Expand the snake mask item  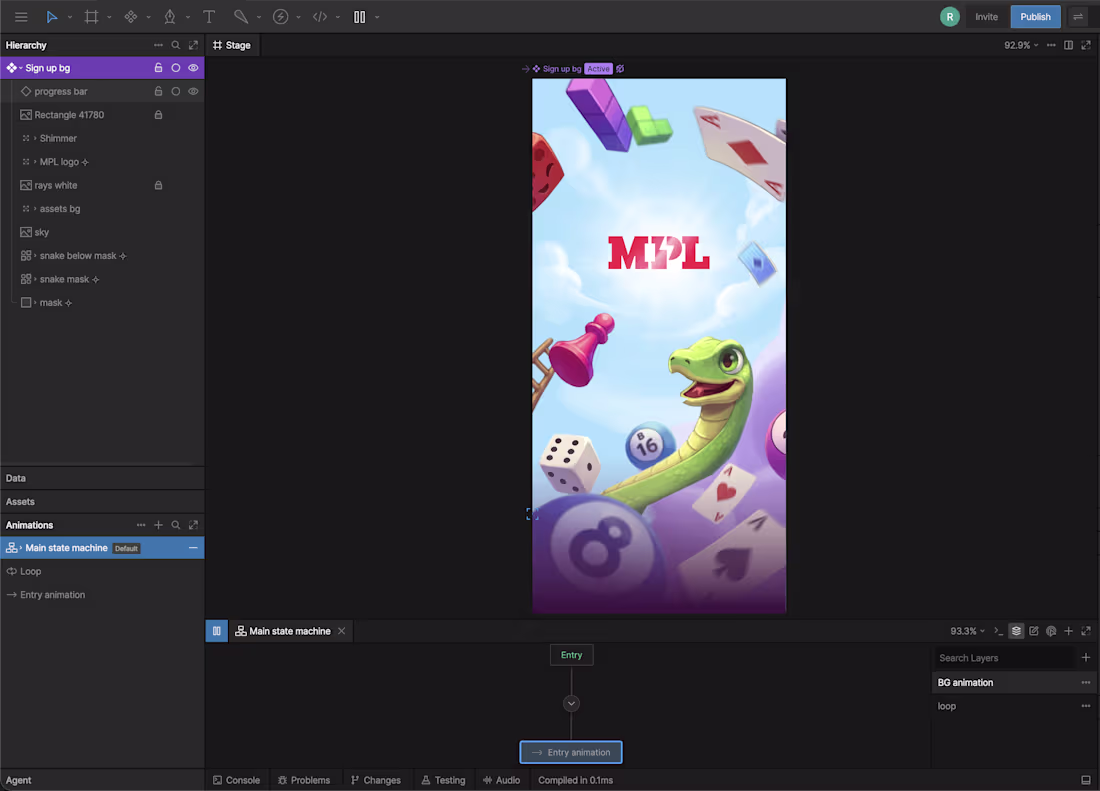pos(35,279)
